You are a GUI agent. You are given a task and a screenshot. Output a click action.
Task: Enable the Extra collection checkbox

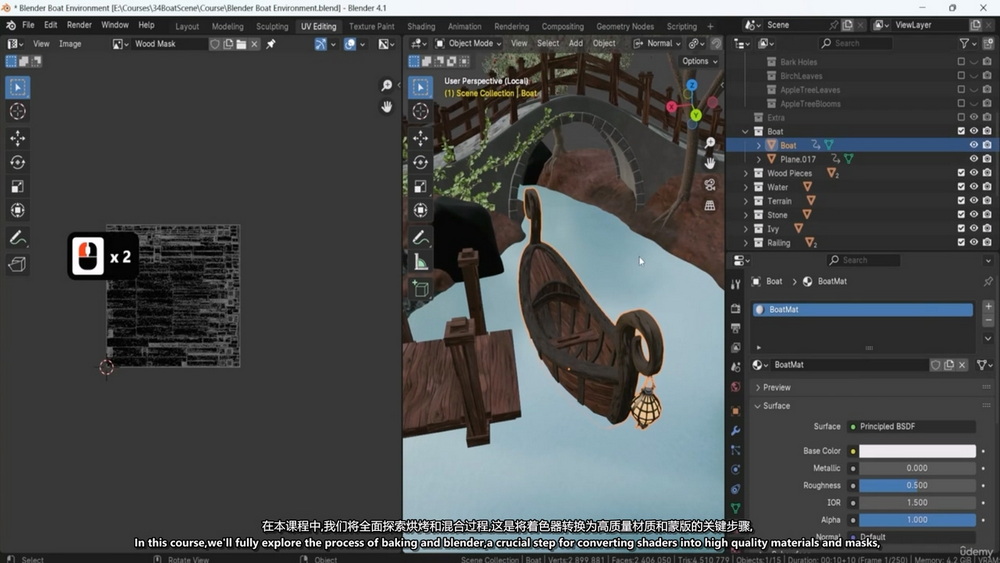961,117
